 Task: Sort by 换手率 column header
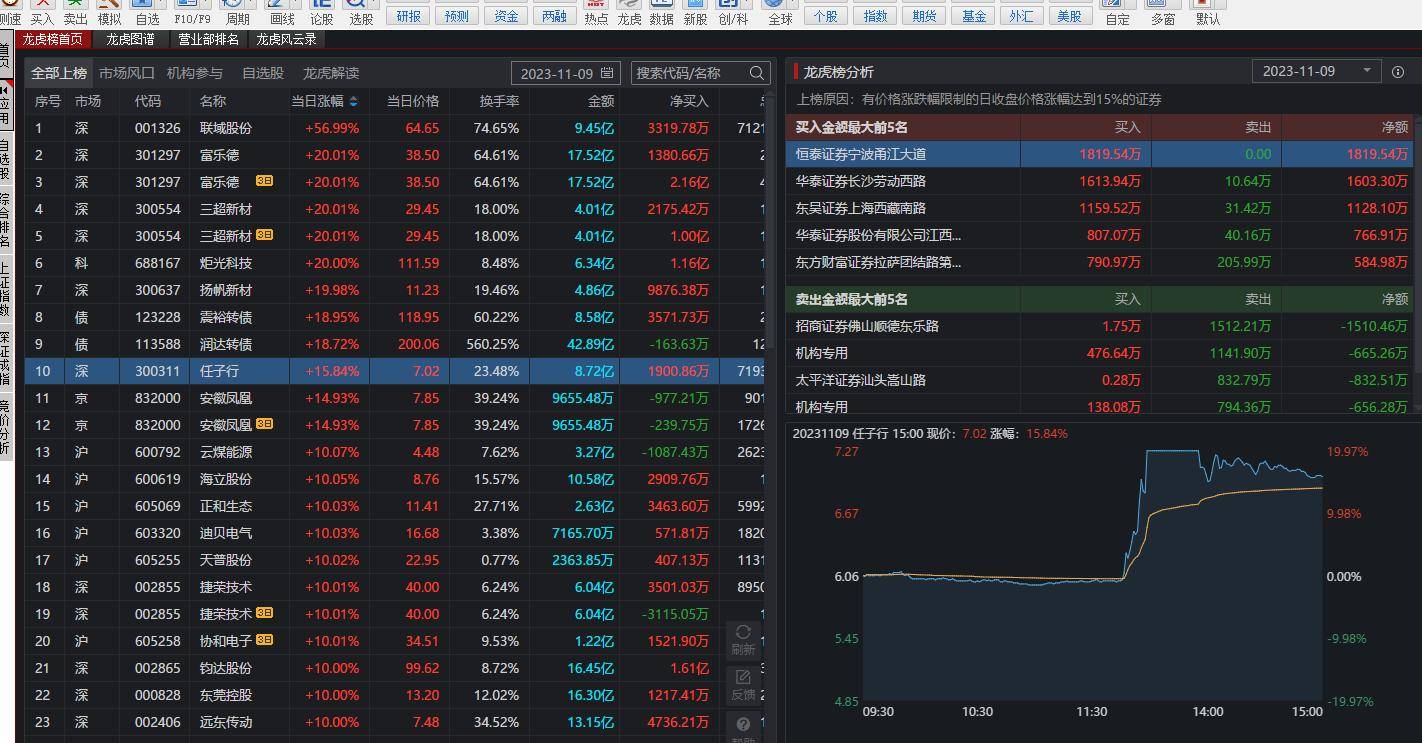499,101
